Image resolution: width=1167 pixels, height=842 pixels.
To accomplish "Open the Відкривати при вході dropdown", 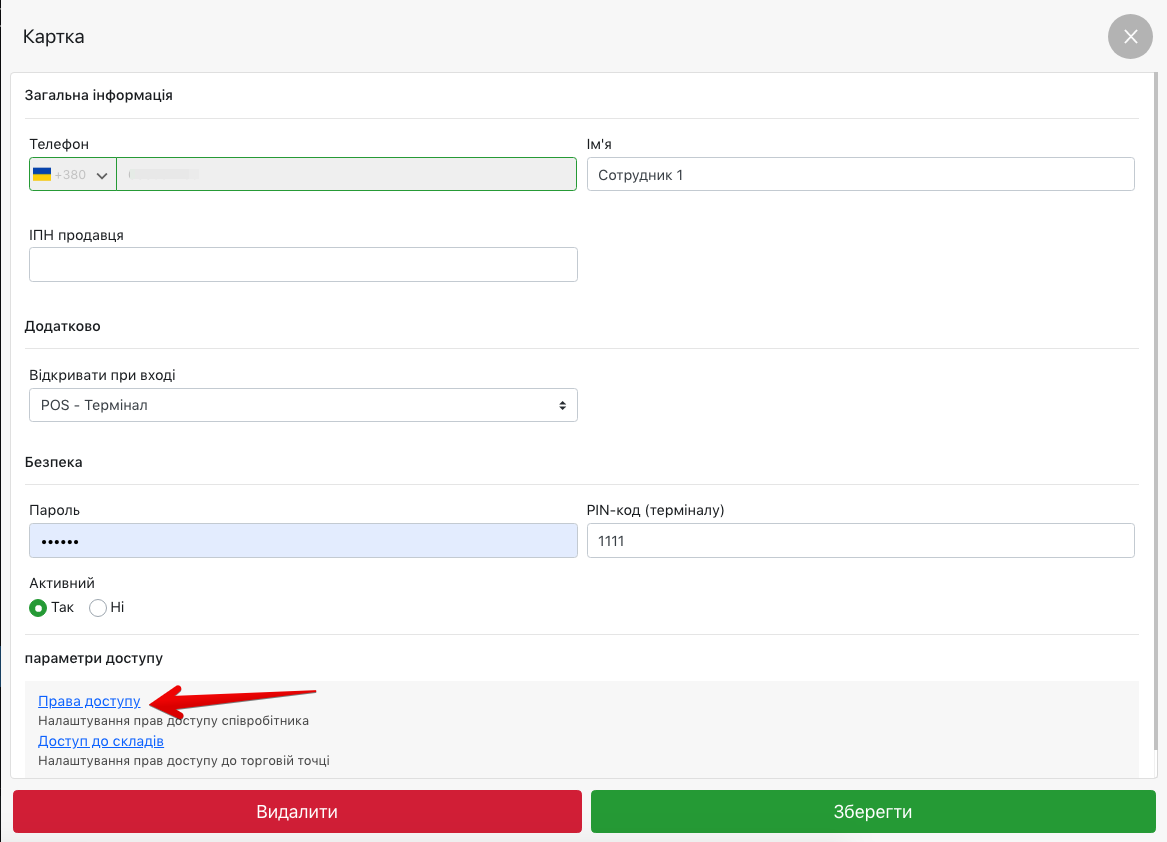I will pyautogui.click(x=302, y=405).
